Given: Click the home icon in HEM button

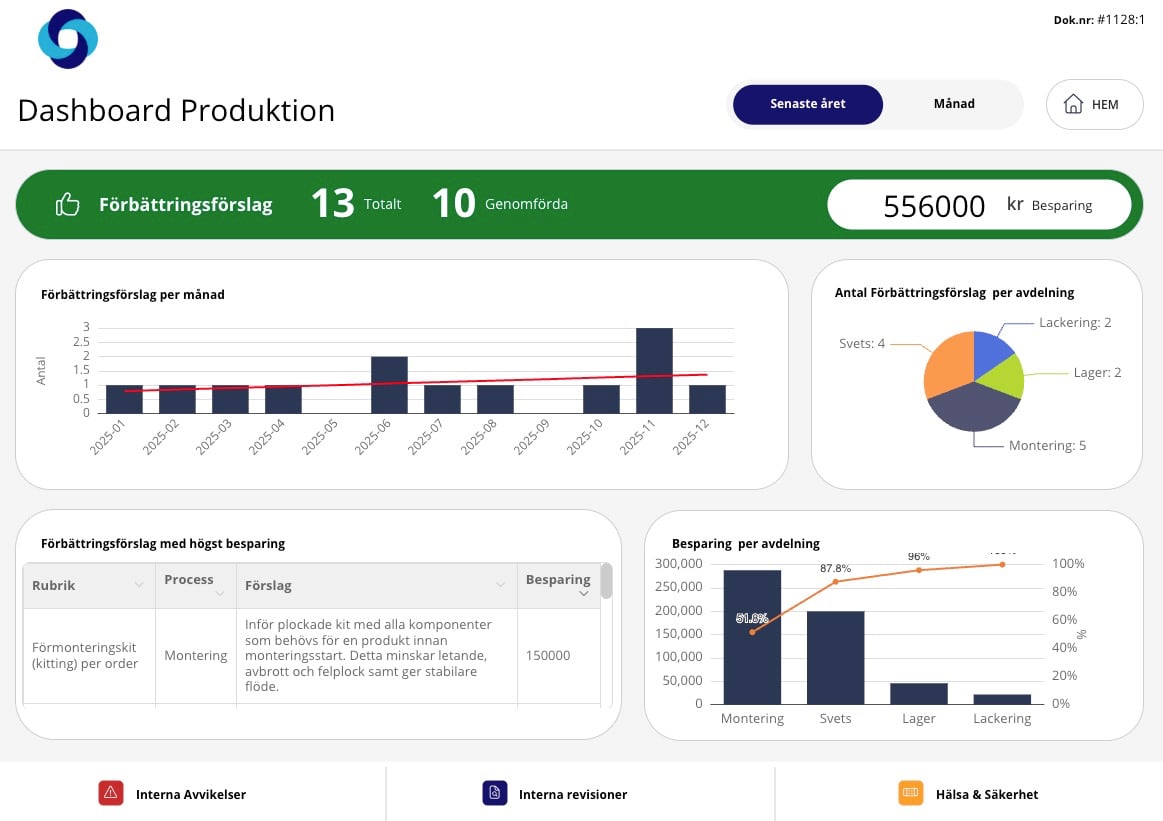Looking at the screenshot, I should click(1073, 104).
